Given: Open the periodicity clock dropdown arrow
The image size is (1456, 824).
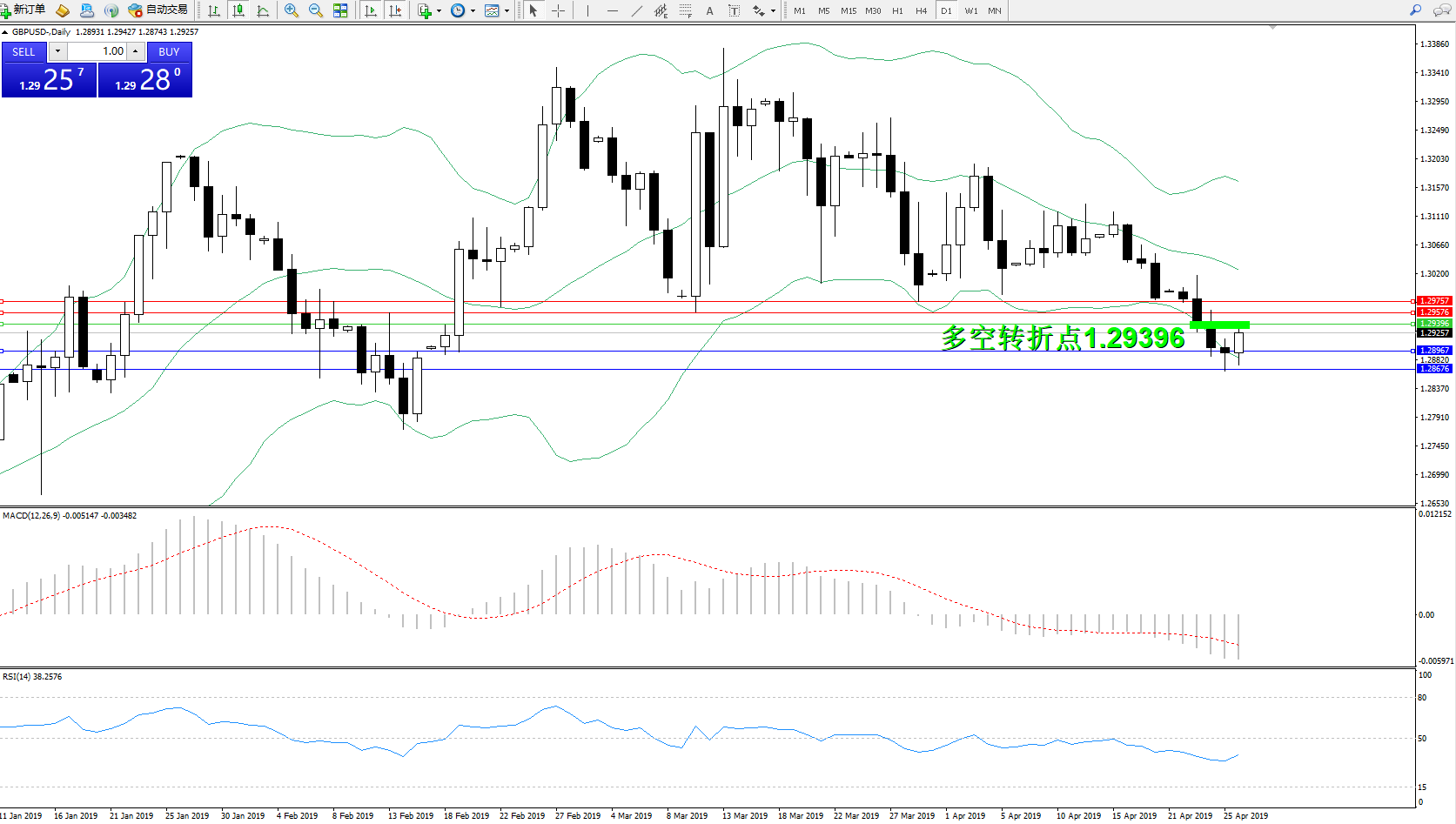Looking at the screenshot, I should pos(473,11).
